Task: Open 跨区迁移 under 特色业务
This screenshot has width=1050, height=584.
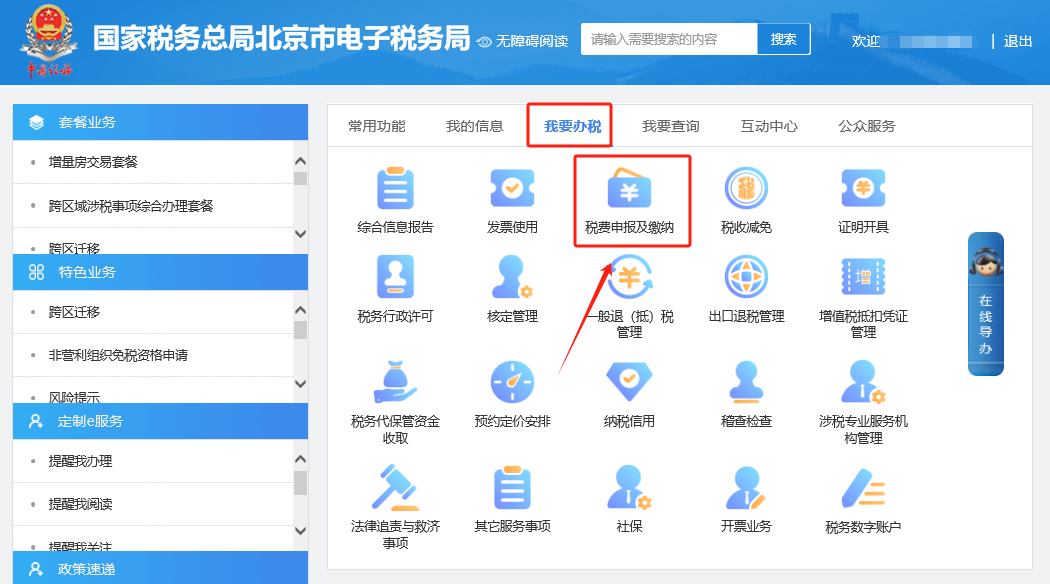Action: coord(74,312)
